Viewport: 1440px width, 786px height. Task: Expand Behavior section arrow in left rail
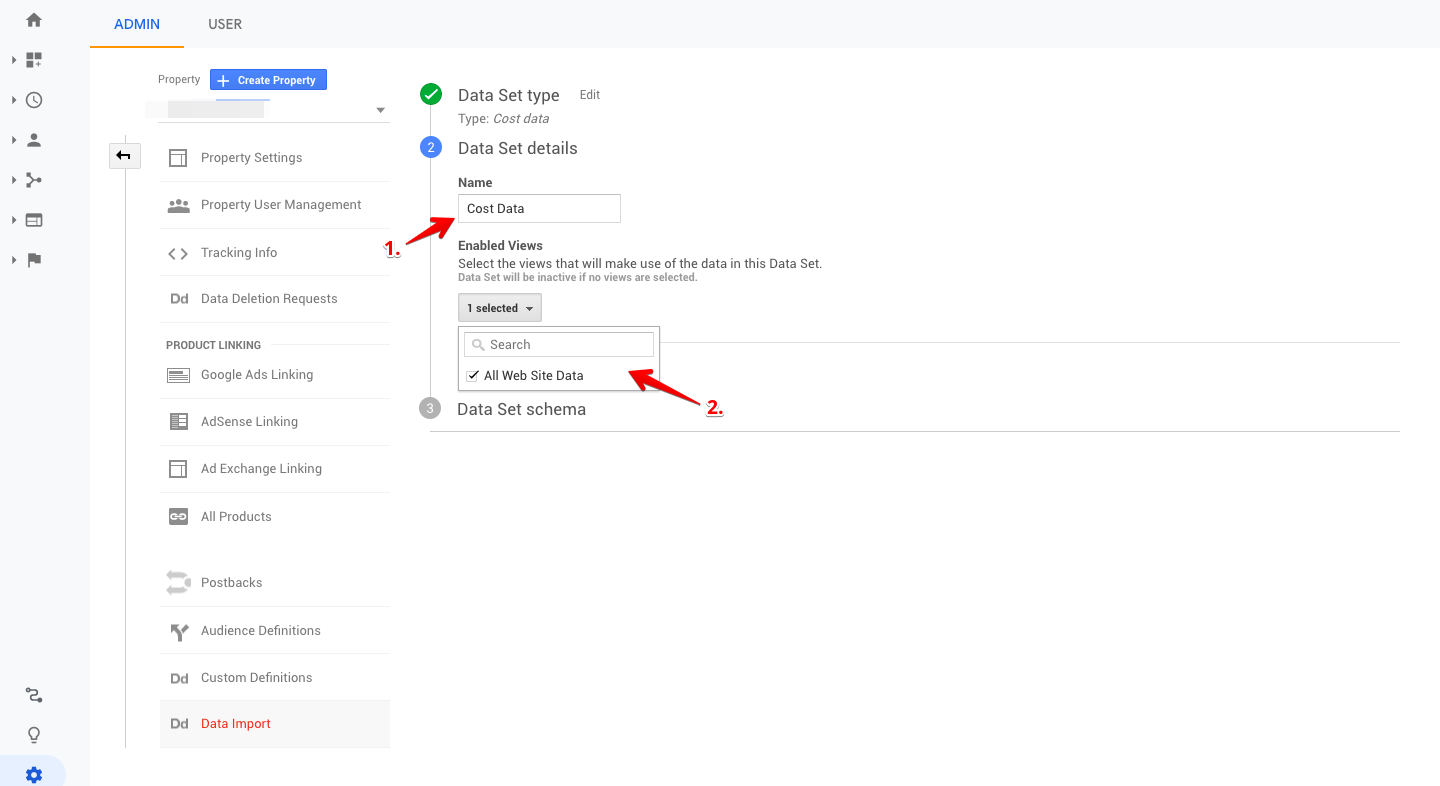click(14, 220)
